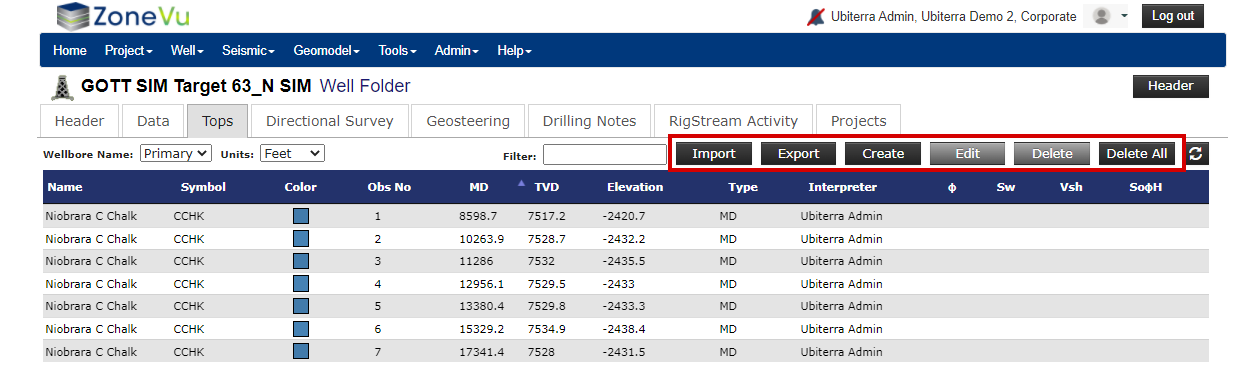Image resolution: width=1236 pixels, height=389 pixels.
Task: Click the Edit button
Action: [967, 154]
